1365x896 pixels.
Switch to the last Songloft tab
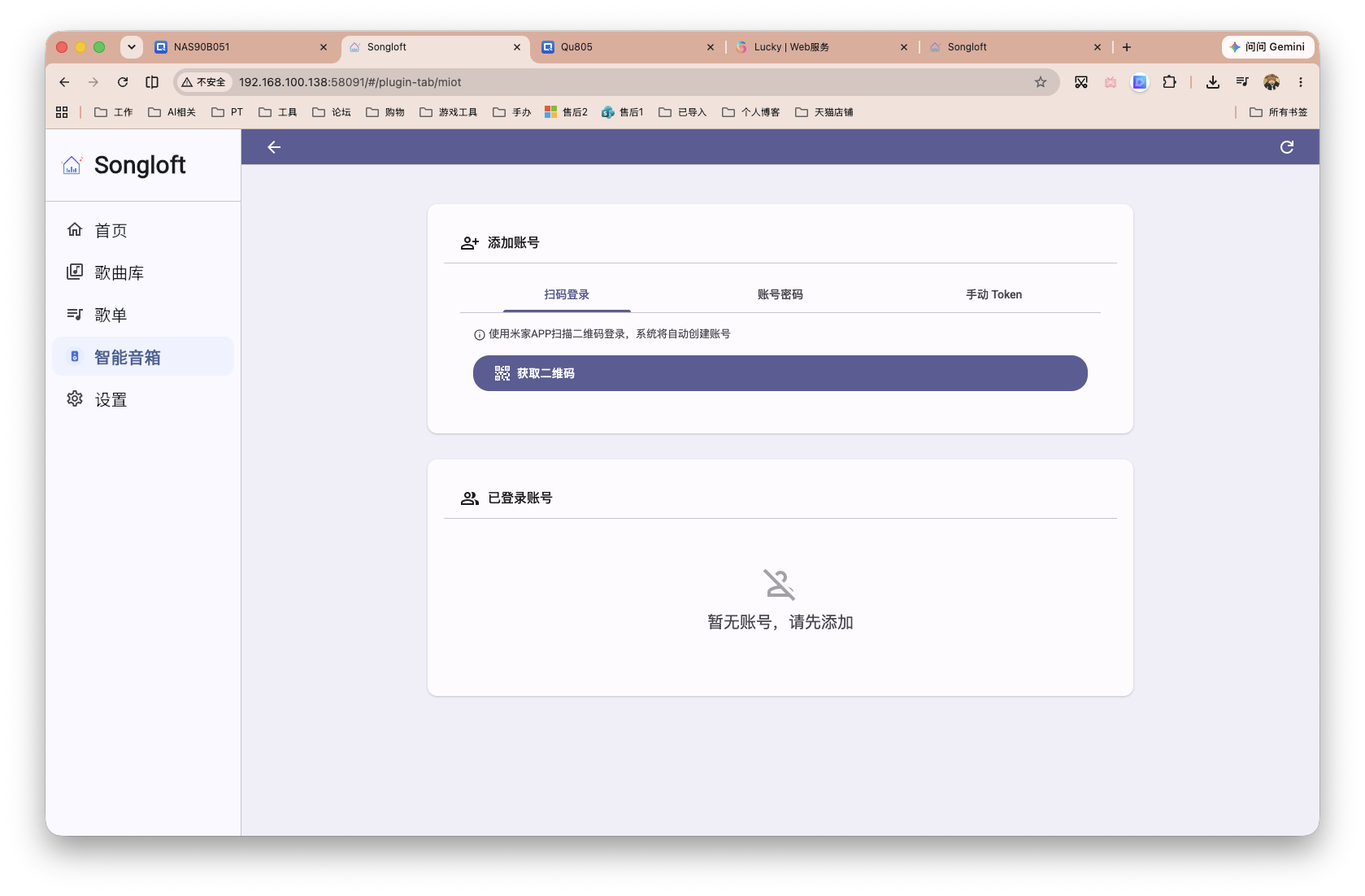tap(1015, 47)
